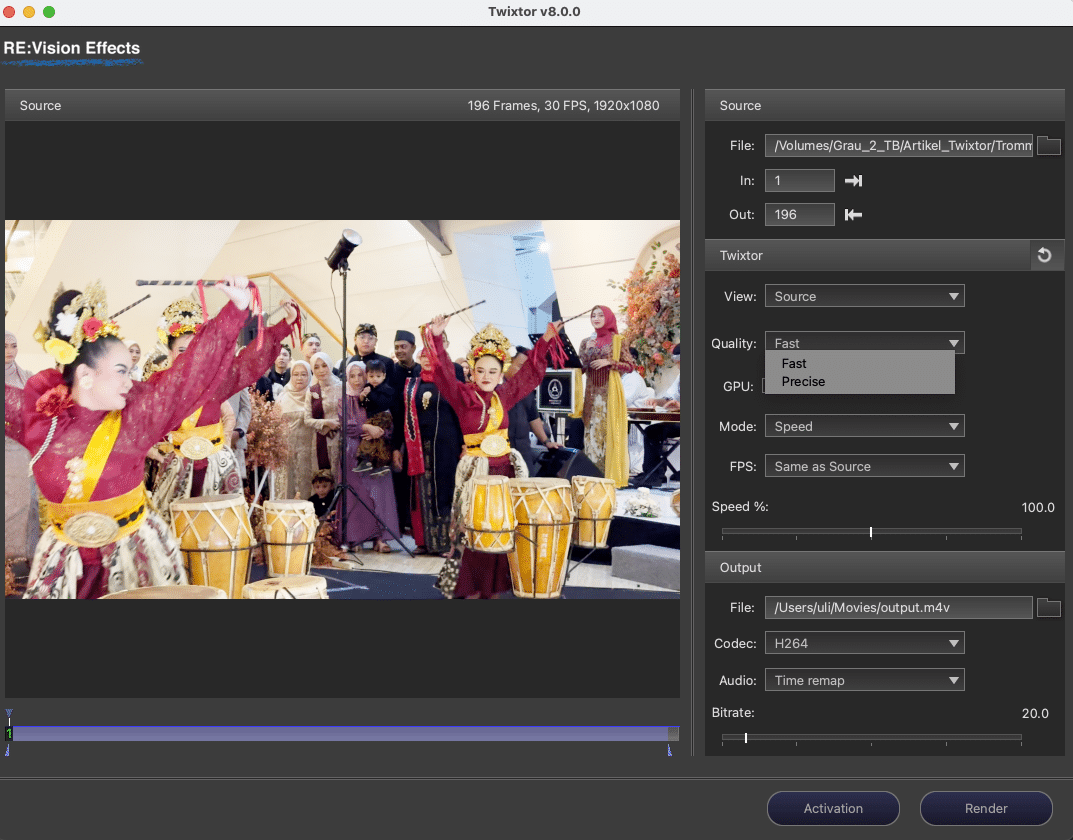The height and width of the screenshot is (840, 1073).
Task: Reset Twixtor settings with the circular arrow icon
Action: 1046,255
